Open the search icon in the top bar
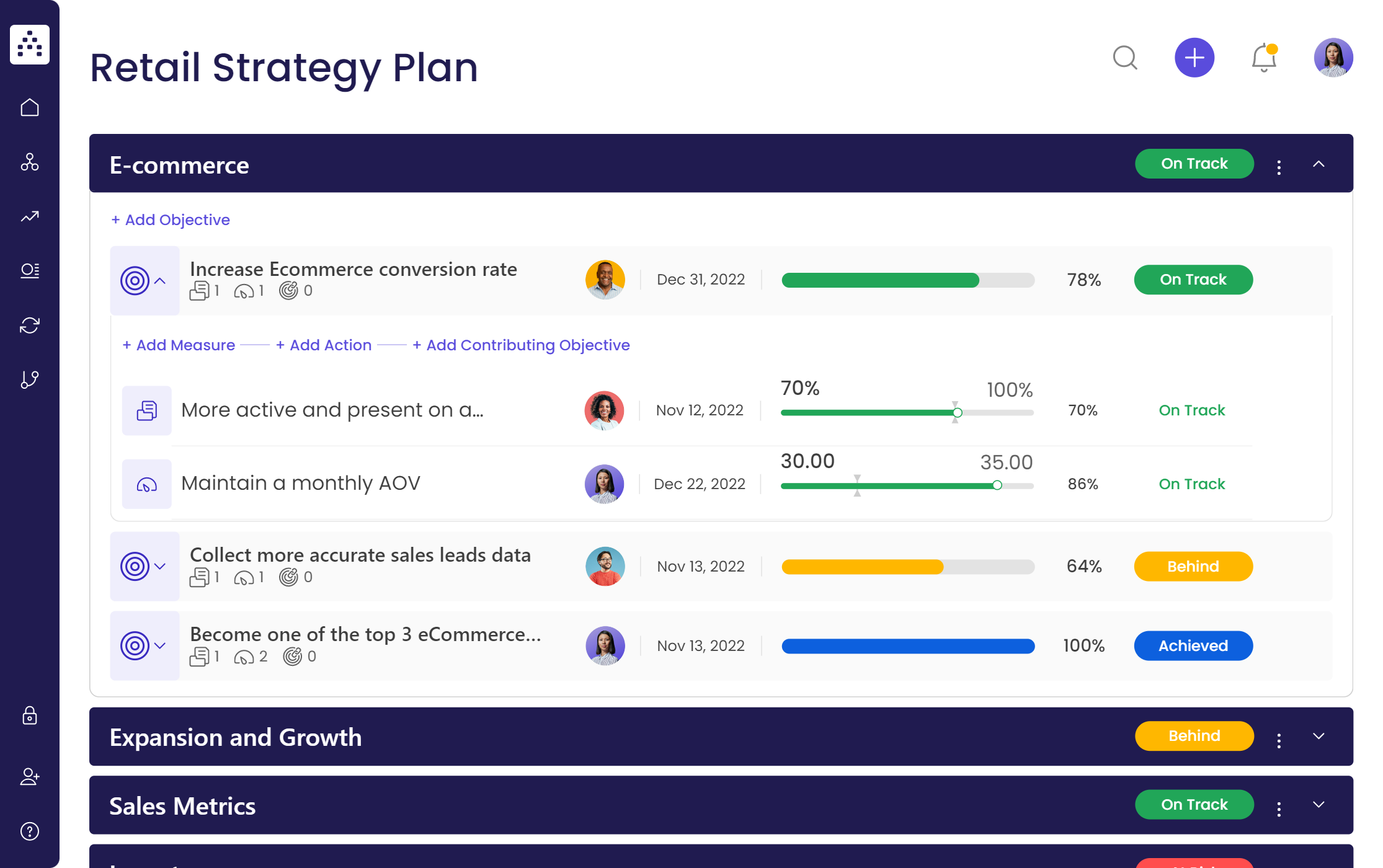Viewport: 1383px width, 868px height. click(1126, 58)
